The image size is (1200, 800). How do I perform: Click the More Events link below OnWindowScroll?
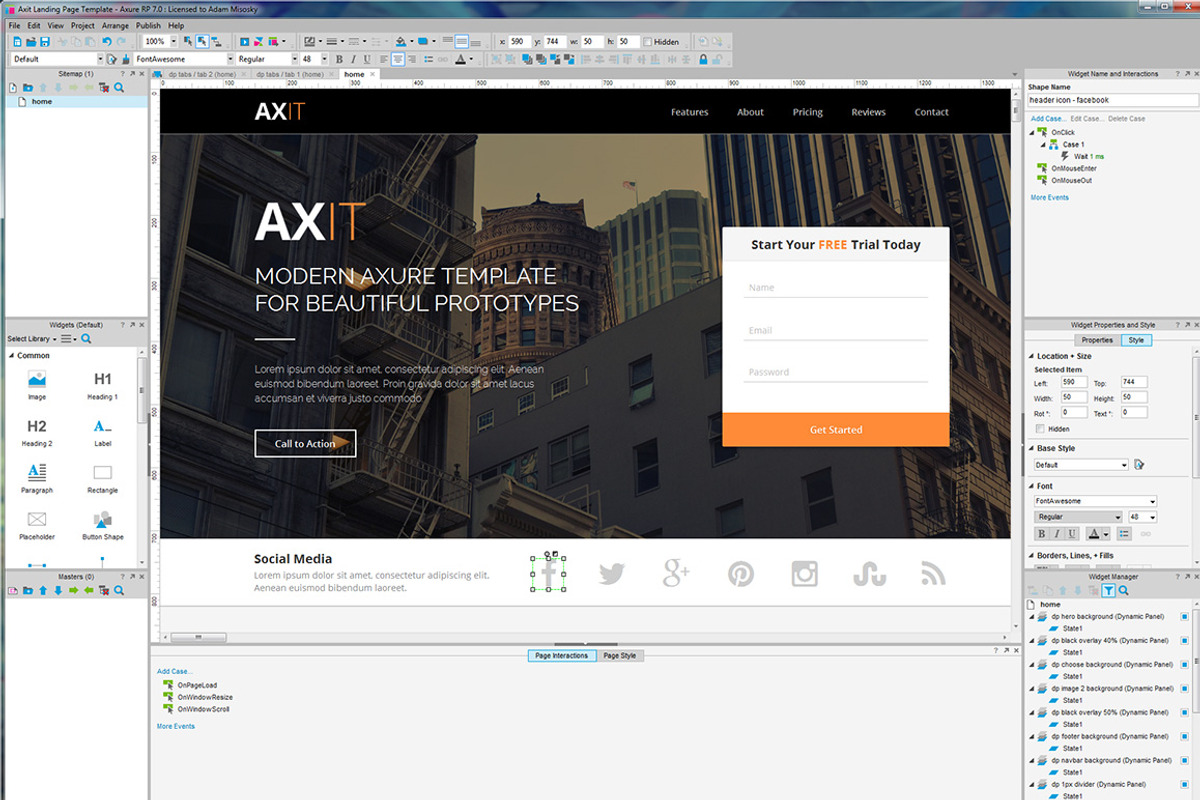pyautogui.click(x=176, y=726)
